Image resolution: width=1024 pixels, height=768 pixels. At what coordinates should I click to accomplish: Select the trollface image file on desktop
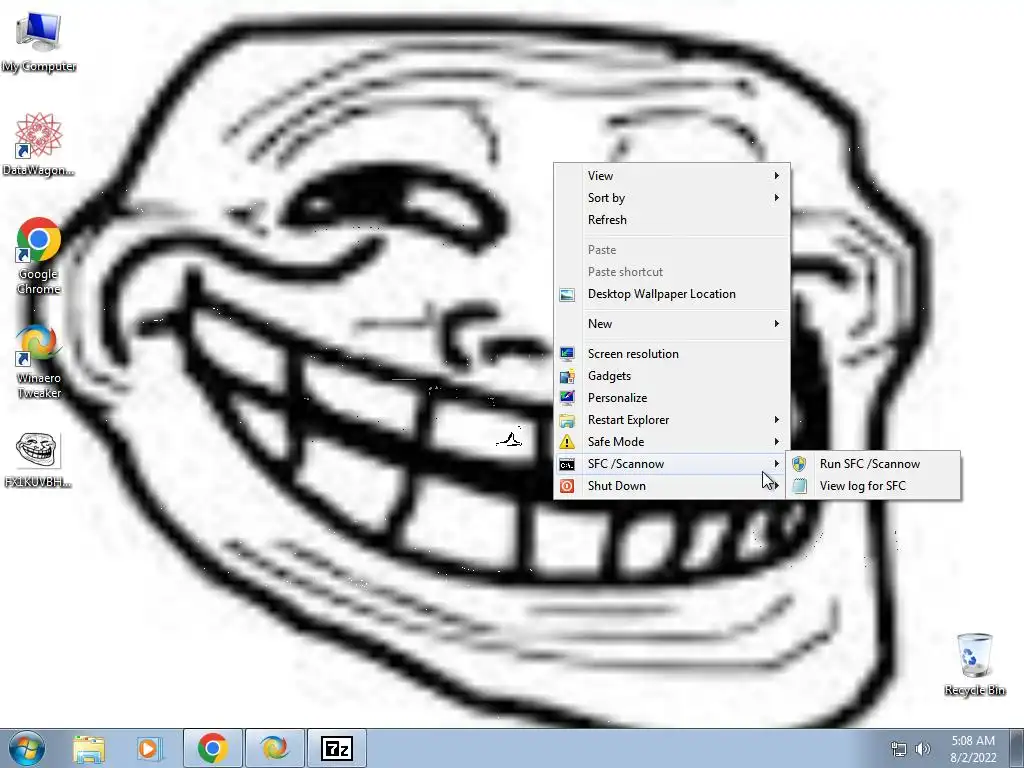click(39, 460)
